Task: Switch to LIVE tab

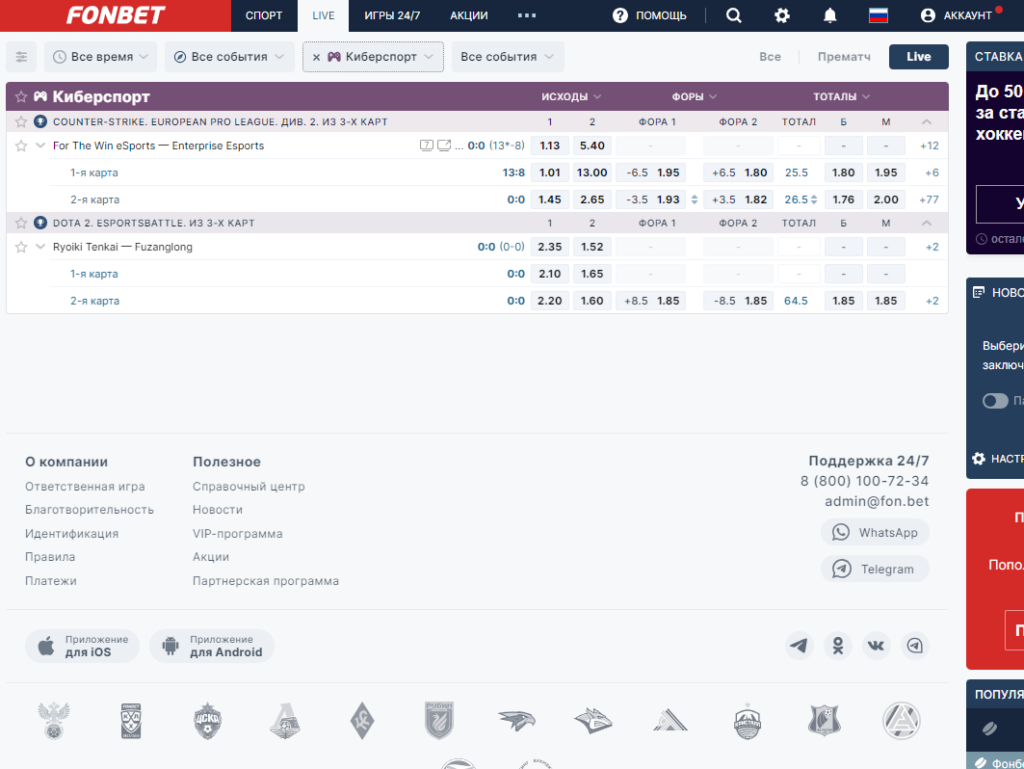Action: pos(323,16)
